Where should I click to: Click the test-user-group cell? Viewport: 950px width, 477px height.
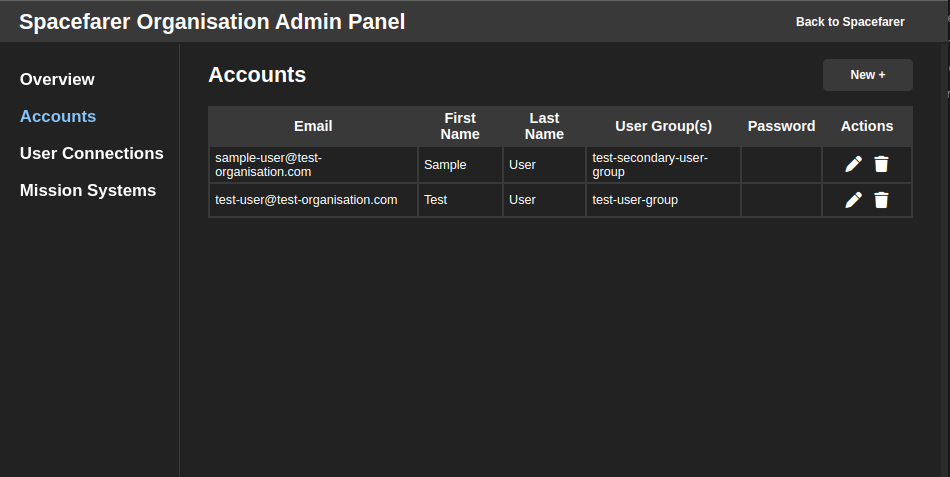[x=663, y=200]
